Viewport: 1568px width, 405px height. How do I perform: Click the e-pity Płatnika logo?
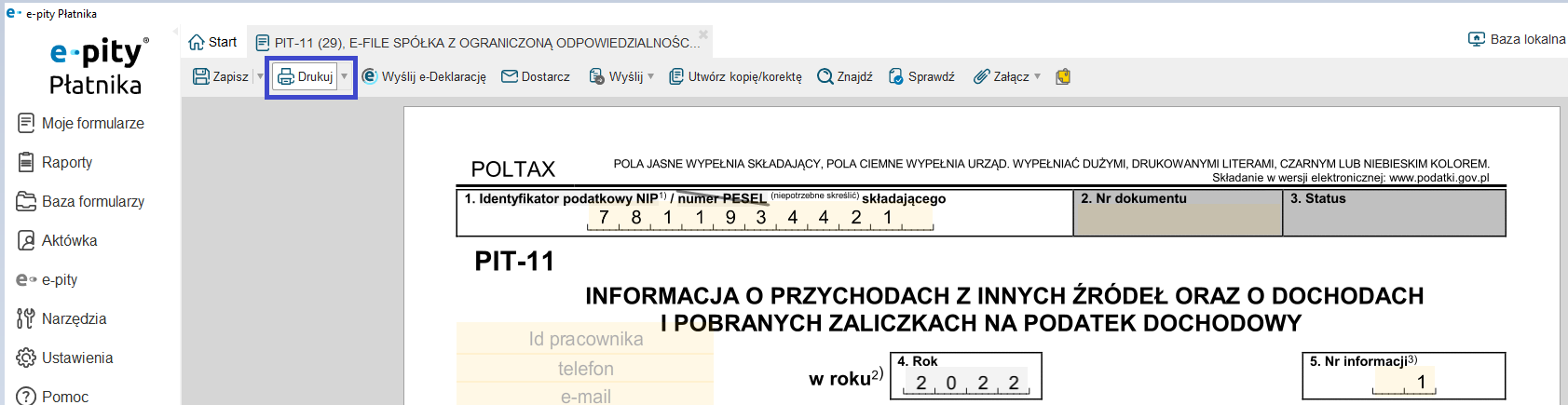(97, 67)
